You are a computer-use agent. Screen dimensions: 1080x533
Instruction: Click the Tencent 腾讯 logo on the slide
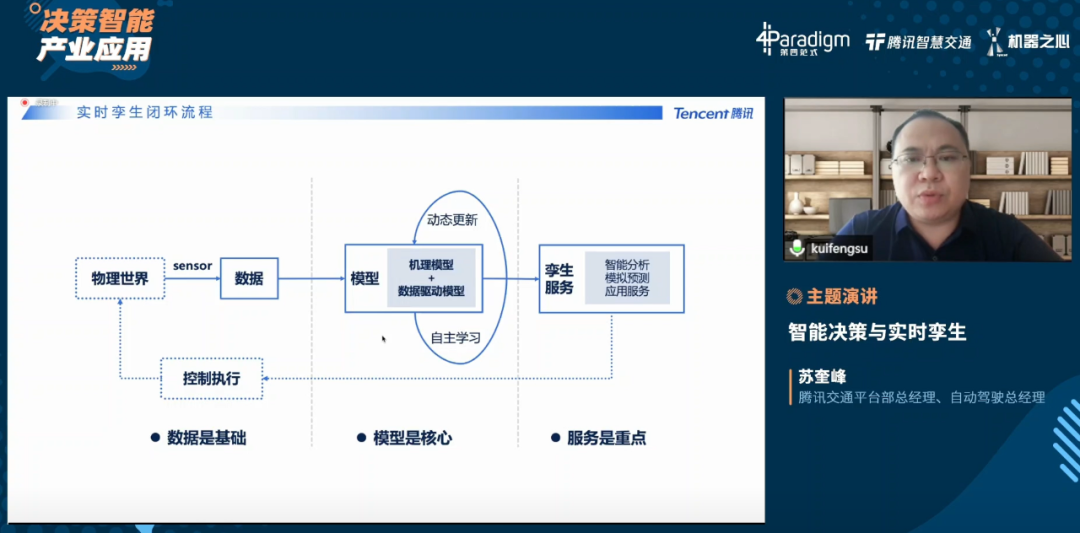tap(713, 114)
